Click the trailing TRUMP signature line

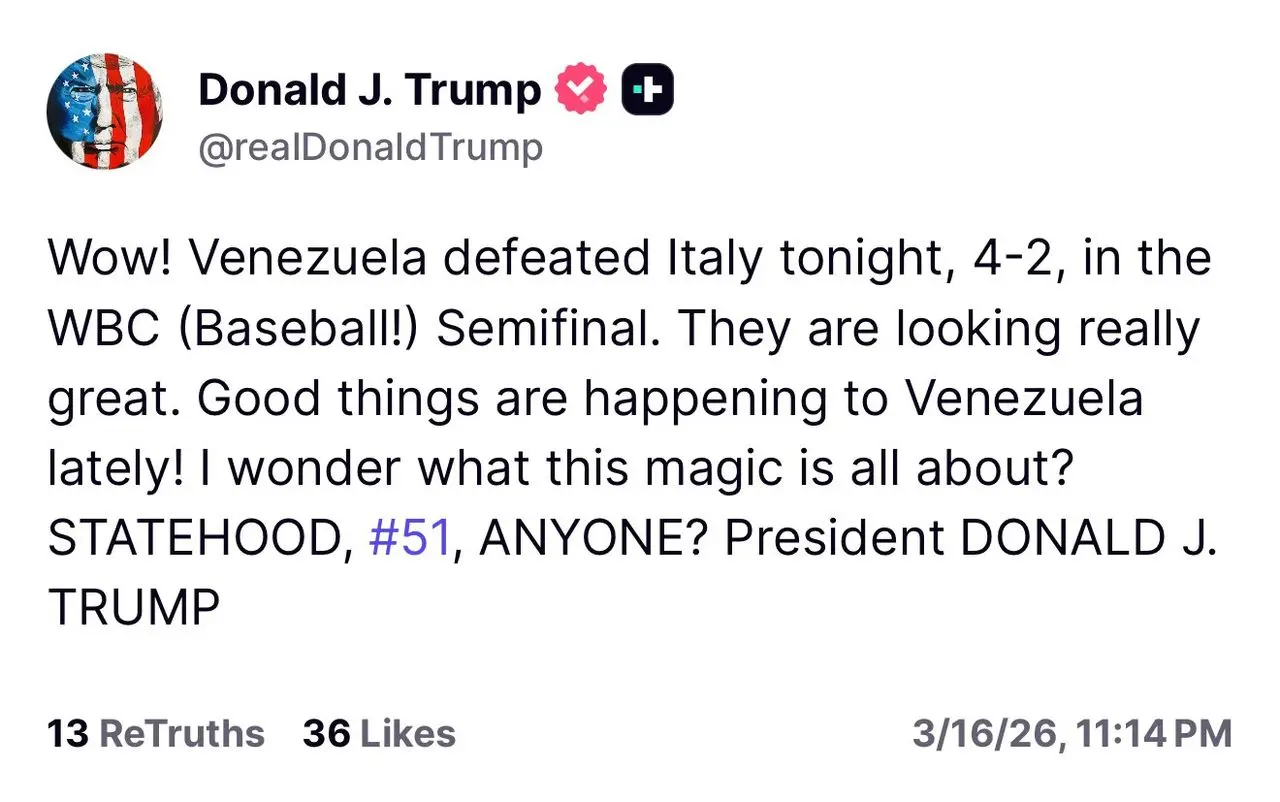click(133, 609)
